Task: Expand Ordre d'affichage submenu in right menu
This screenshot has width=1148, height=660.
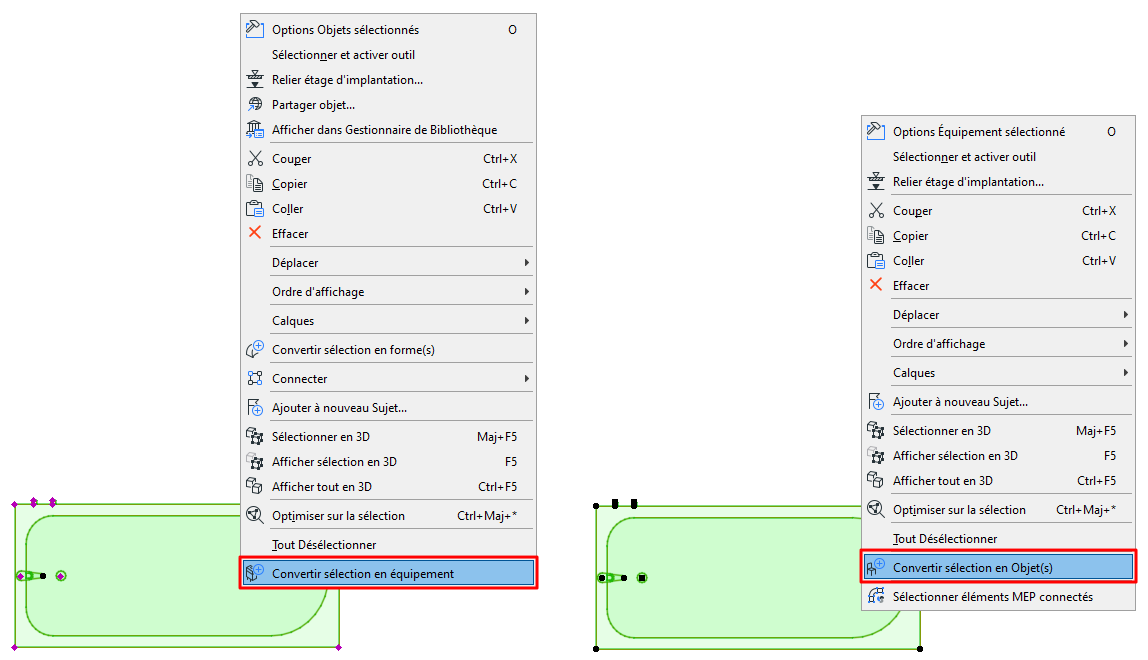Action: pyautogui.click(x=1125, y=344)
